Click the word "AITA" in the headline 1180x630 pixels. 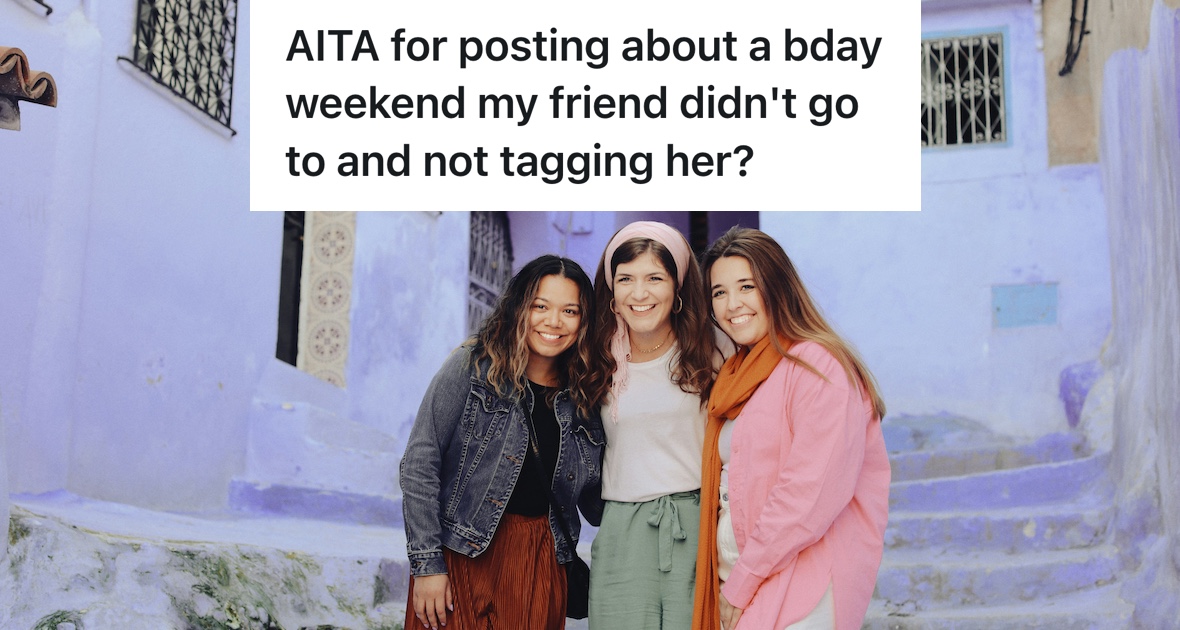(x=333, y=49)
